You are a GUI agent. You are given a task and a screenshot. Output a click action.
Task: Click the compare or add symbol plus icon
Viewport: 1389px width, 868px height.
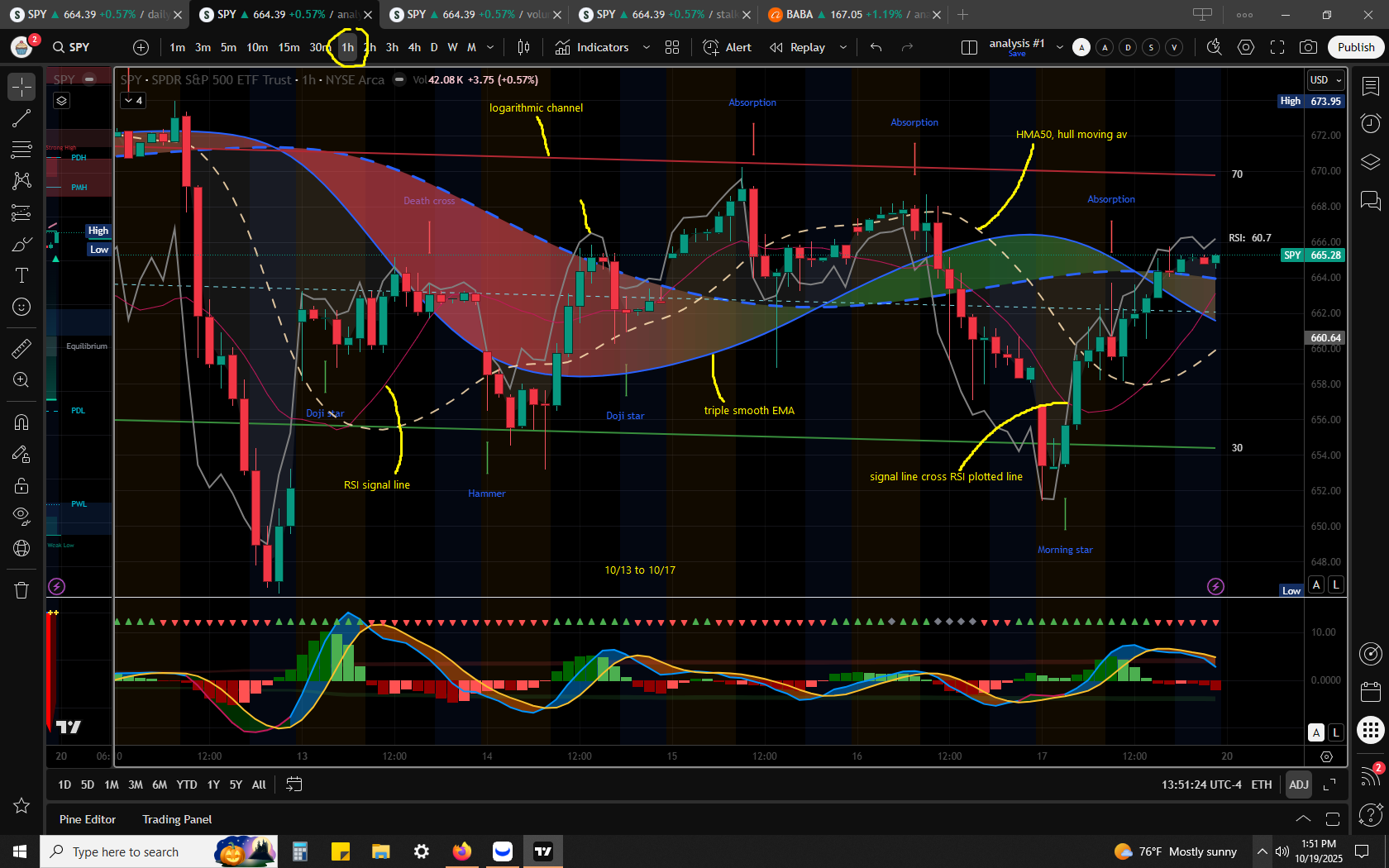coord(141,47)
